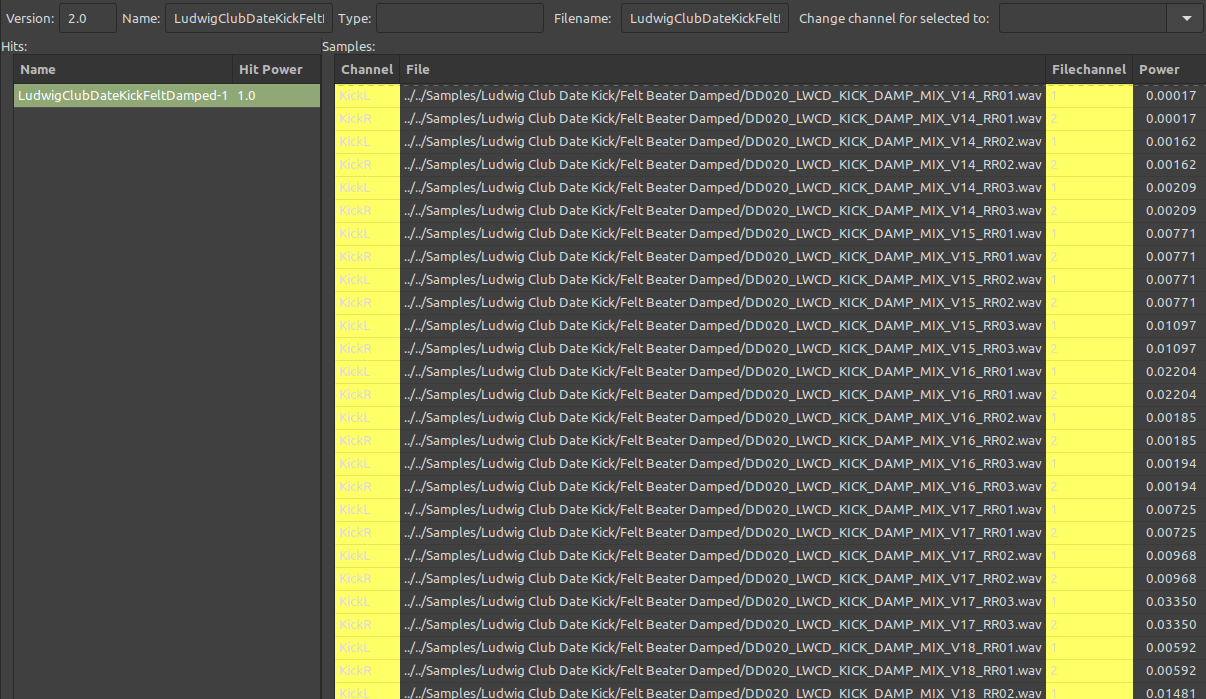
Task: Click the Version field showing 2.0
Action: point(88,18)
